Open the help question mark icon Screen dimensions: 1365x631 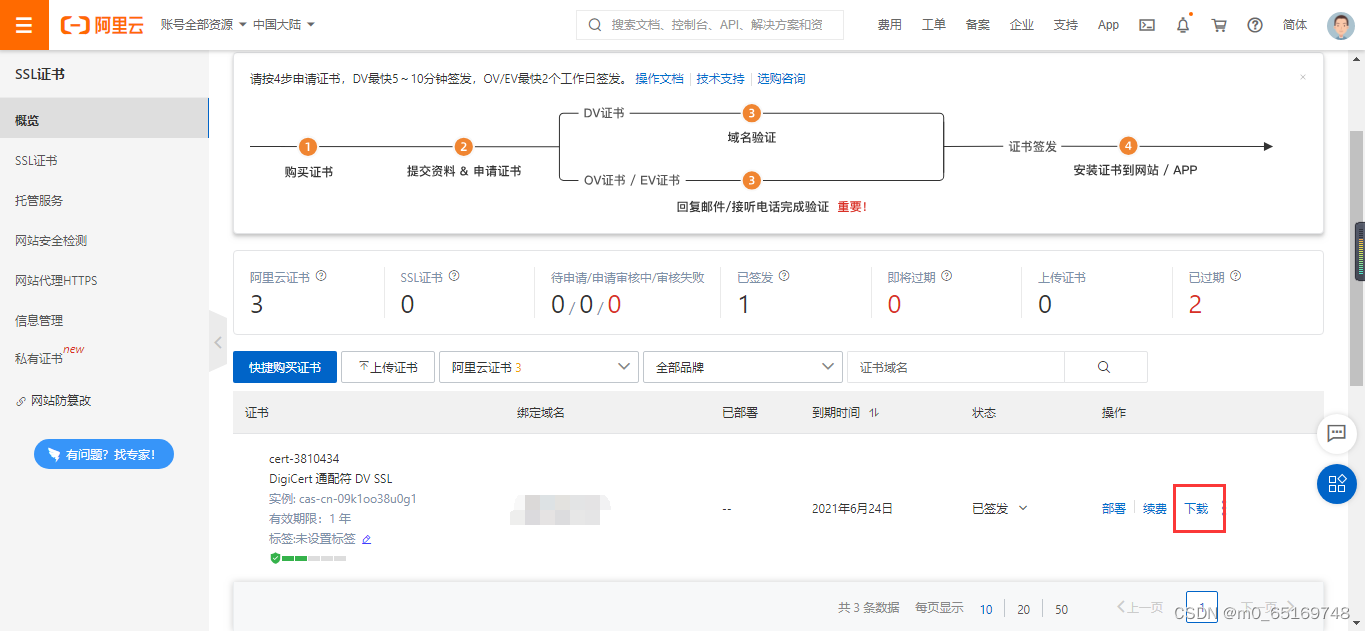point(1255,25)
